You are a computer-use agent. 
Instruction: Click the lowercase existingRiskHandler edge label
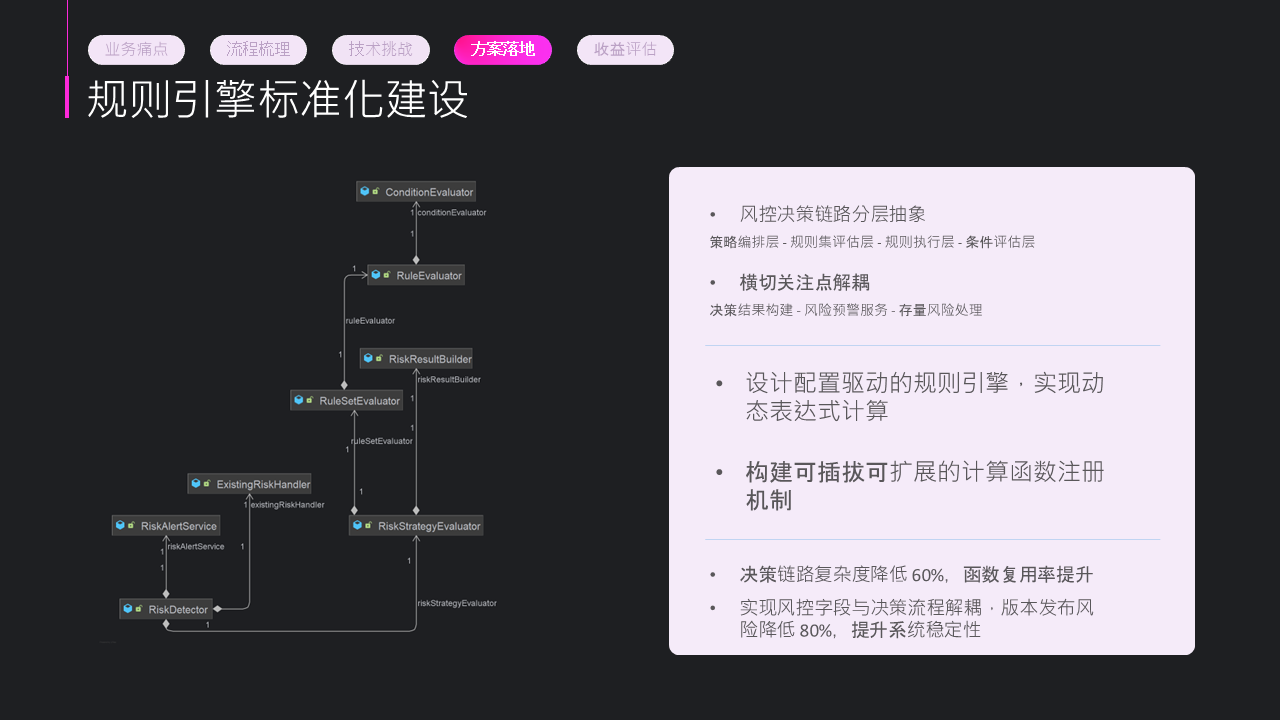(288, 505)
